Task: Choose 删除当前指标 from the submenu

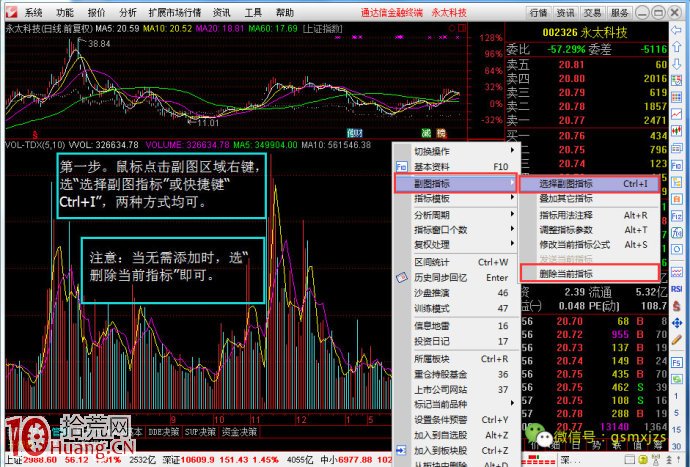Action: 589,273
